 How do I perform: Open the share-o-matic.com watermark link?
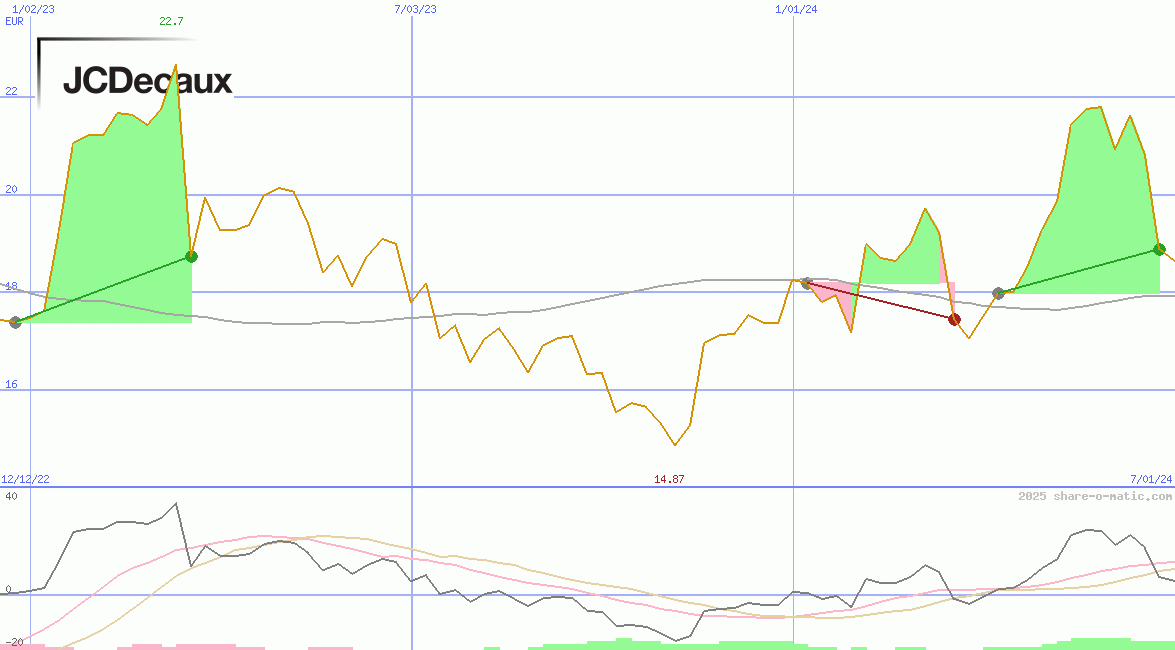(1094, 496)
